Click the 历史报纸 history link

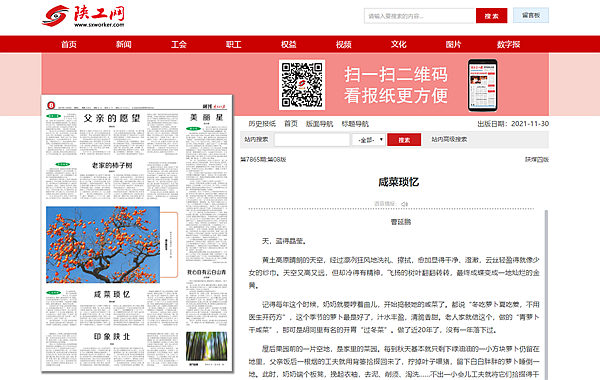262,124
